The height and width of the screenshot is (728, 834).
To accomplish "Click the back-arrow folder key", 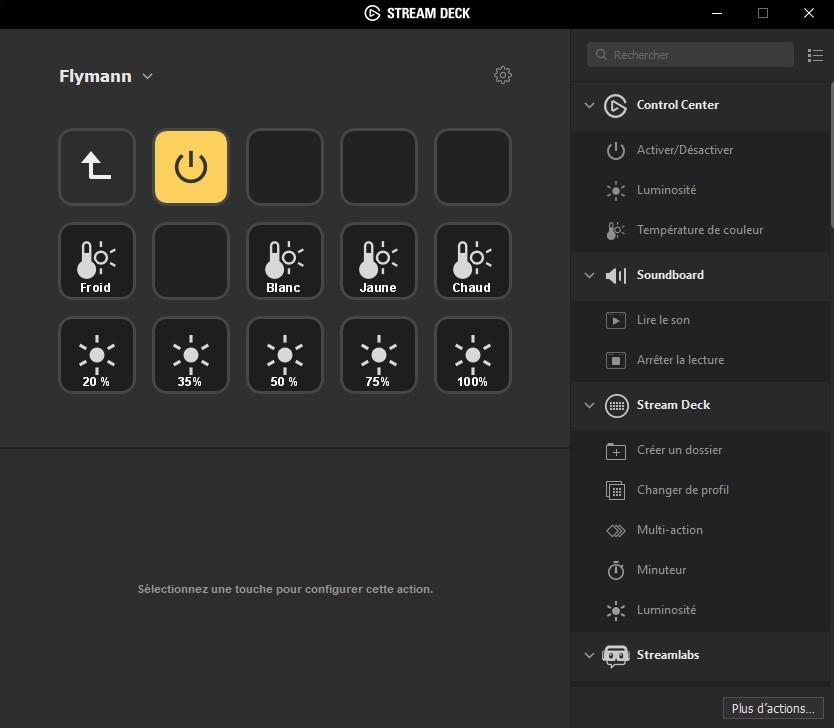I will coord(97,166).
